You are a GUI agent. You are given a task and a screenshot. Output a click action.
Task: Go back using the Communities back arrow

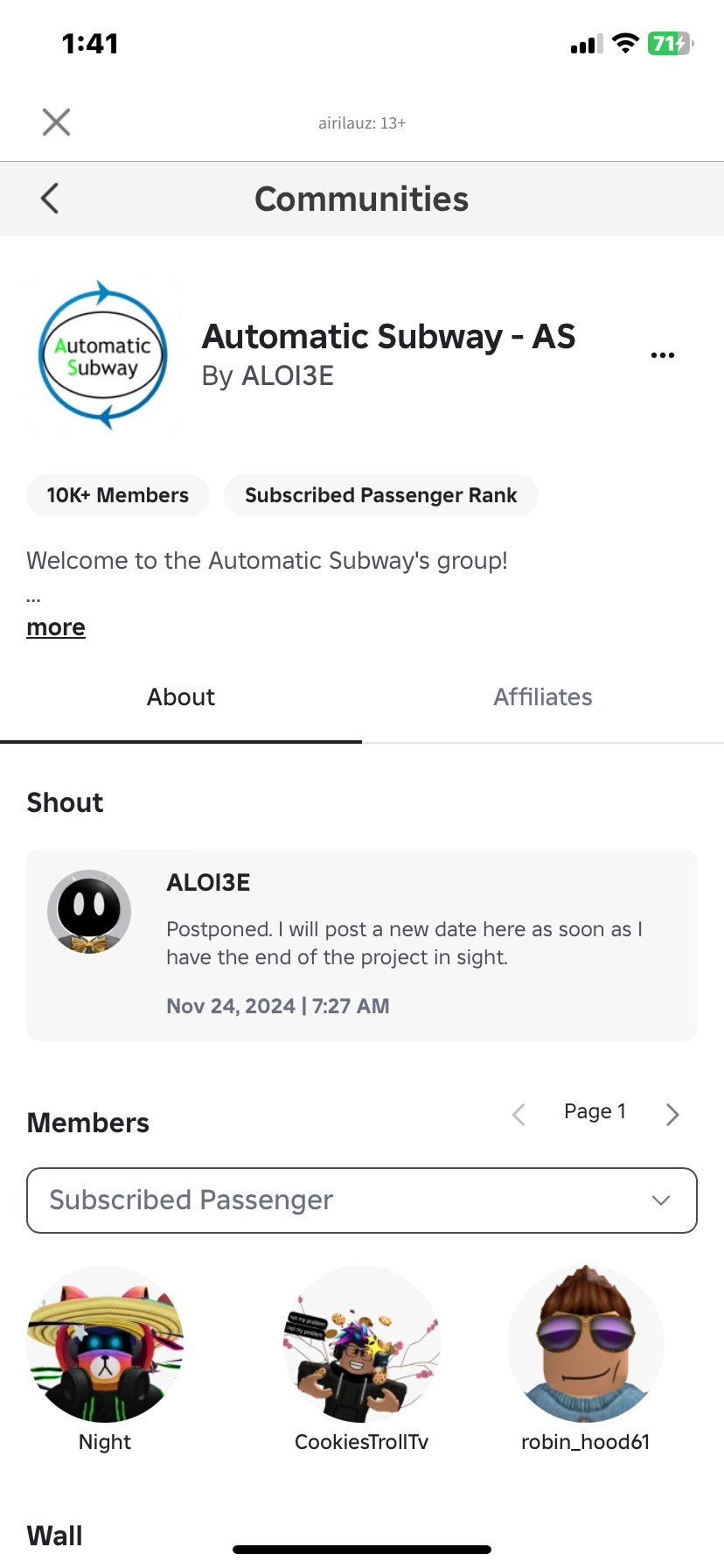point(50,199)
